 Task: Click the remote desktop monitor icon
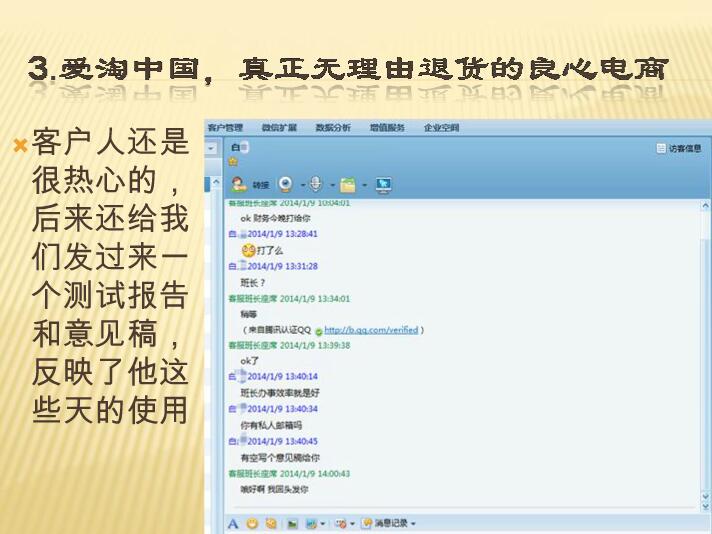384,185
